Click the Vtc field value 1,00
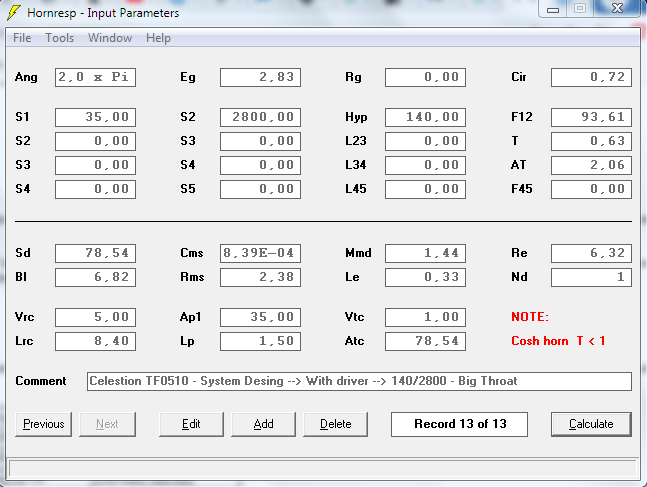Screen dimensions: 647x487 [x=425, y=317]
